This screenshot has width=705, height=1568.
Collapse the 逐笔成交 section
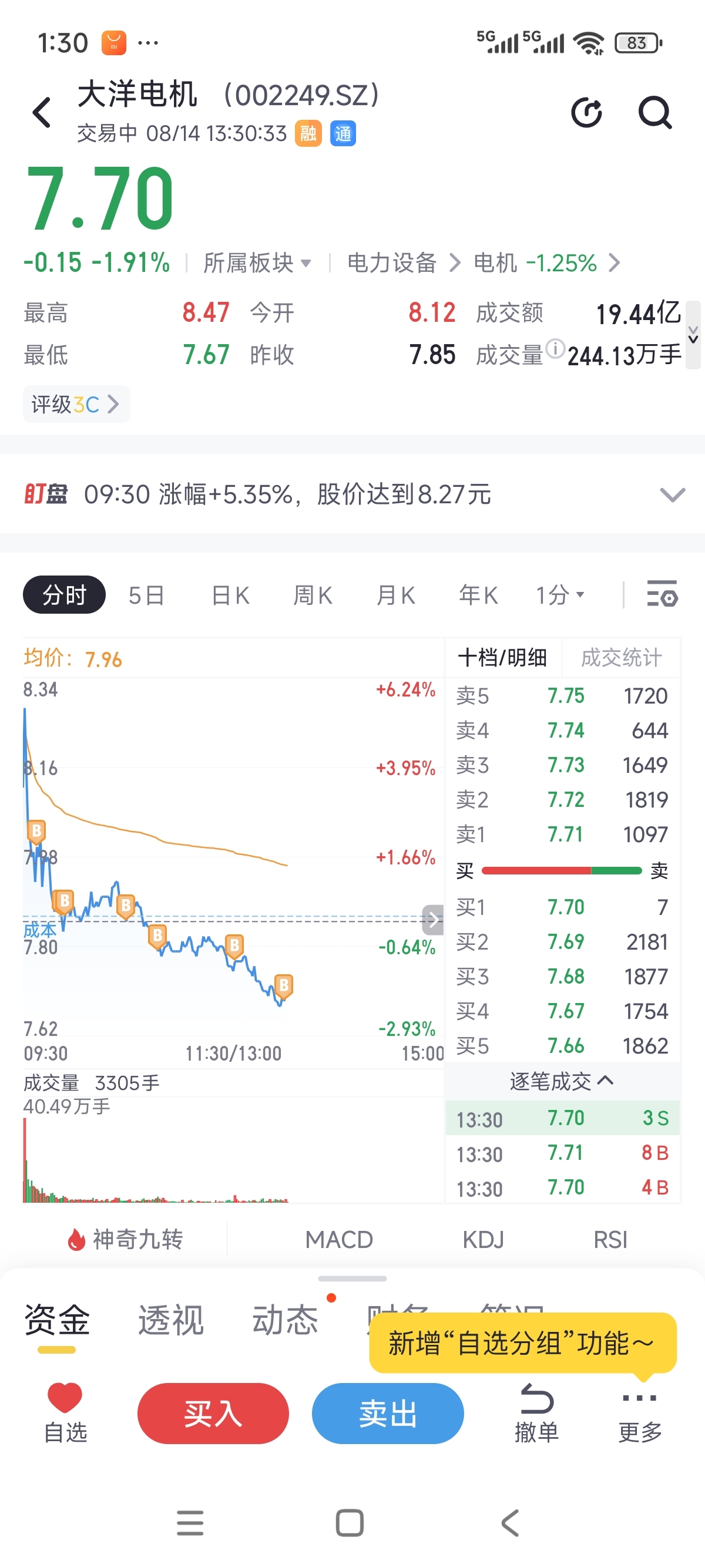point(561,1081)
